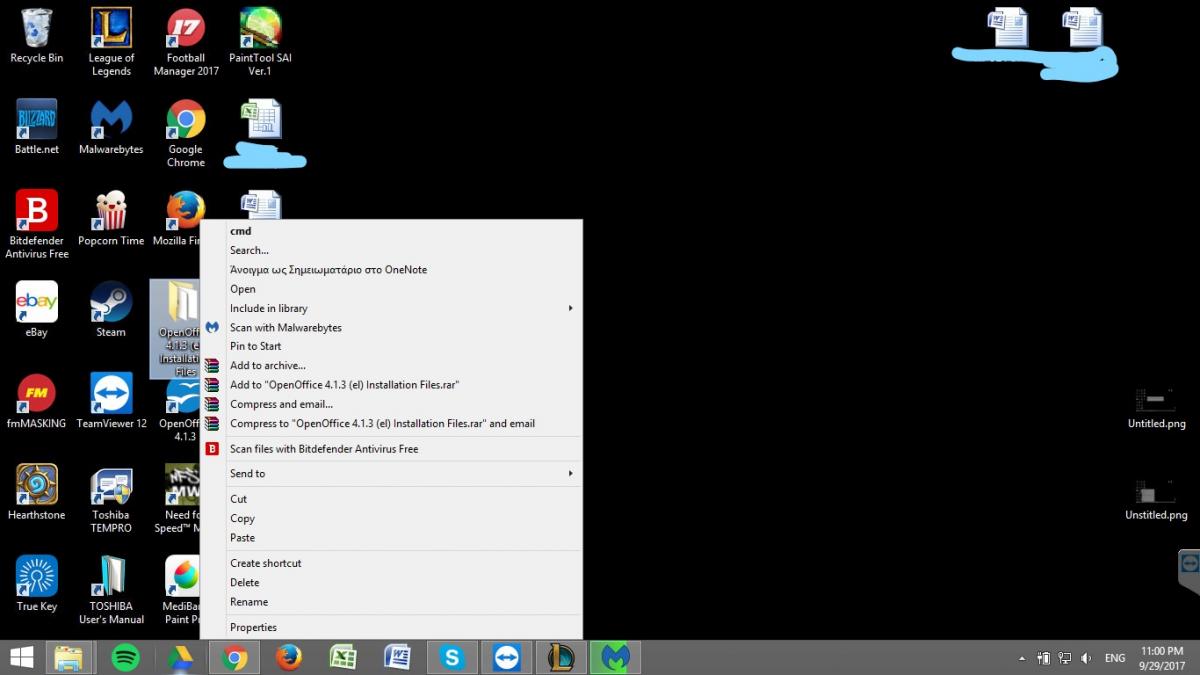Select the Untitled.png desktop file
The image size is (1200, 675).
[x=1156, y=408]
